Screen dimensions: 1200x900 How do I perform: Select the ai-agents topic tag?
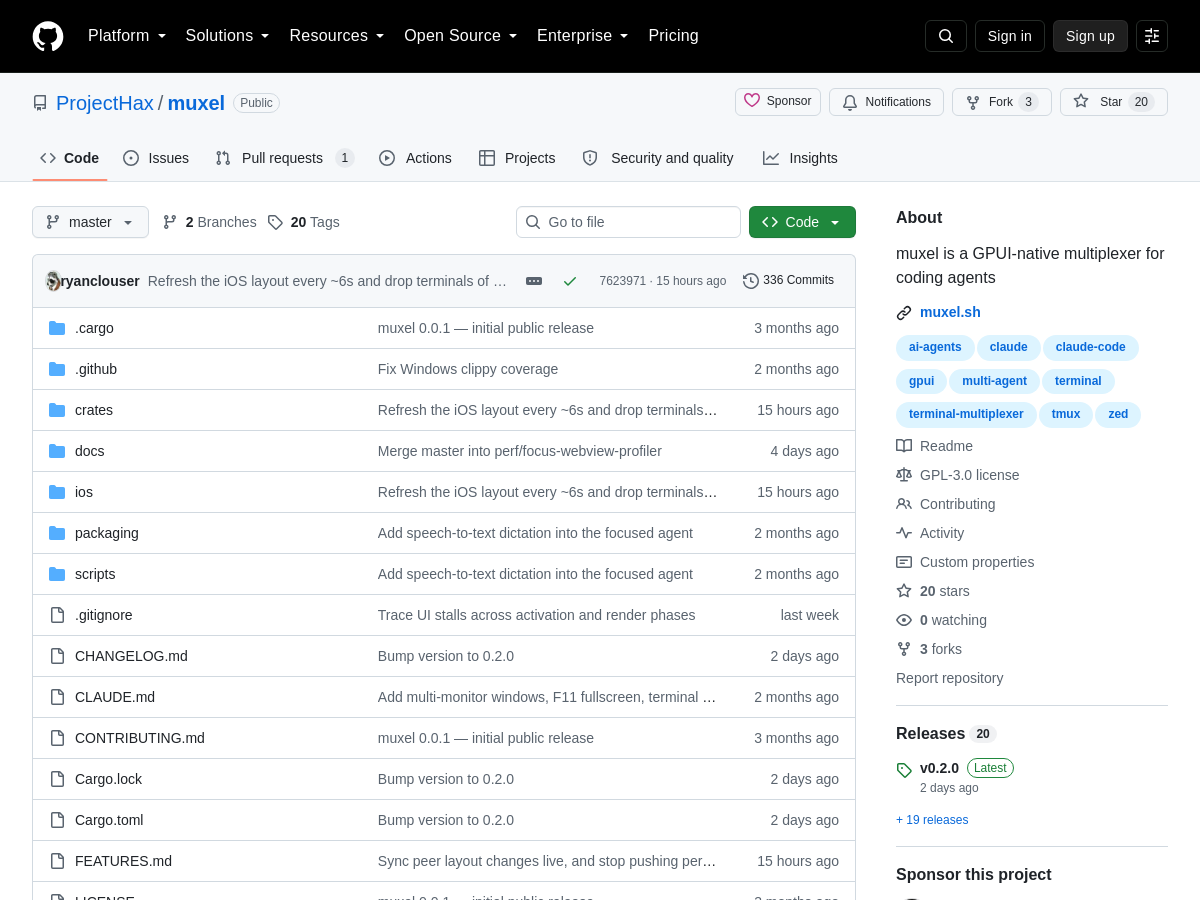pos(935,348)
